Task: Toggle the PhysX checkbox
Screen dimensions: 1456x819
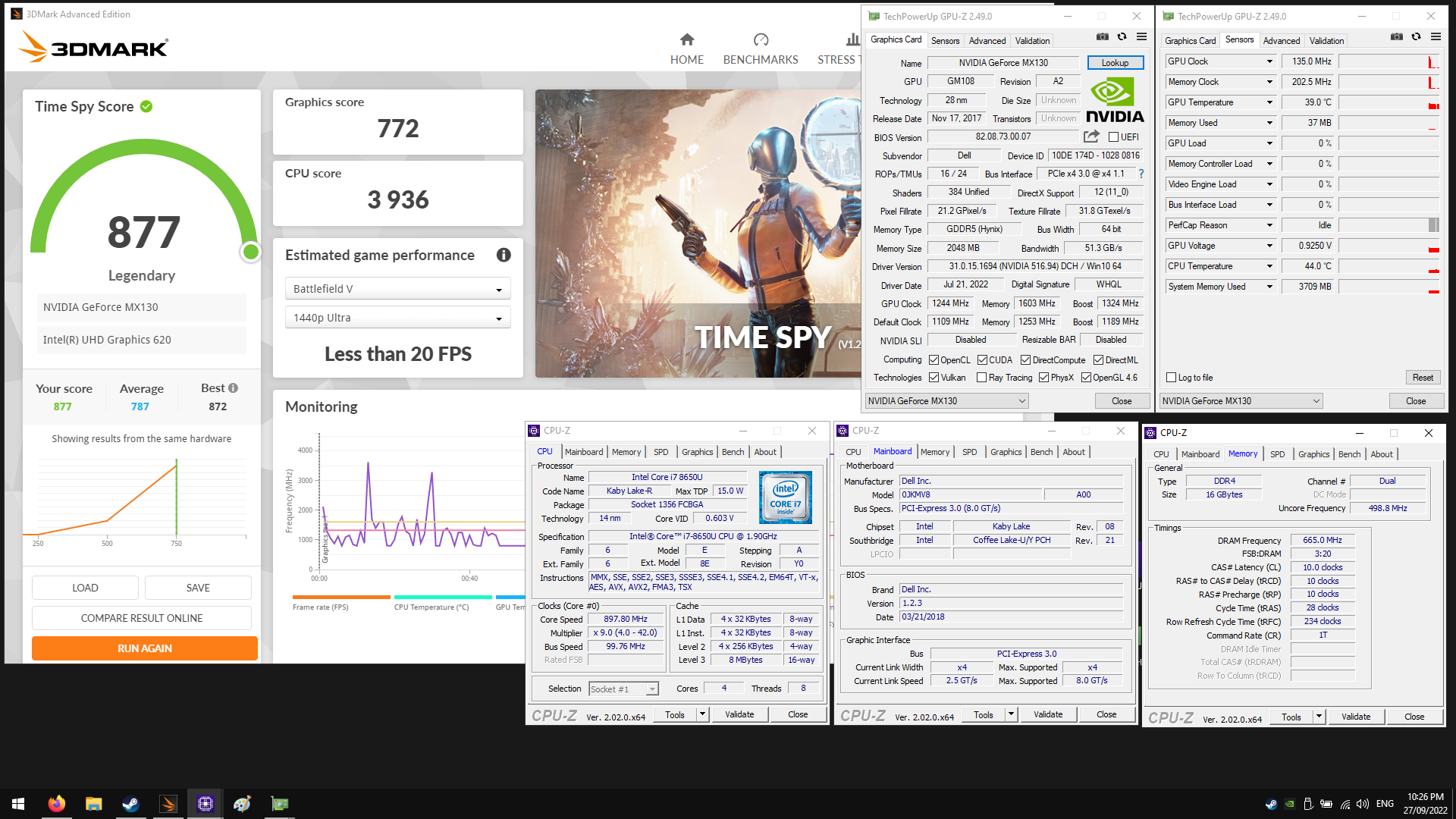Action: [1043, 378]
